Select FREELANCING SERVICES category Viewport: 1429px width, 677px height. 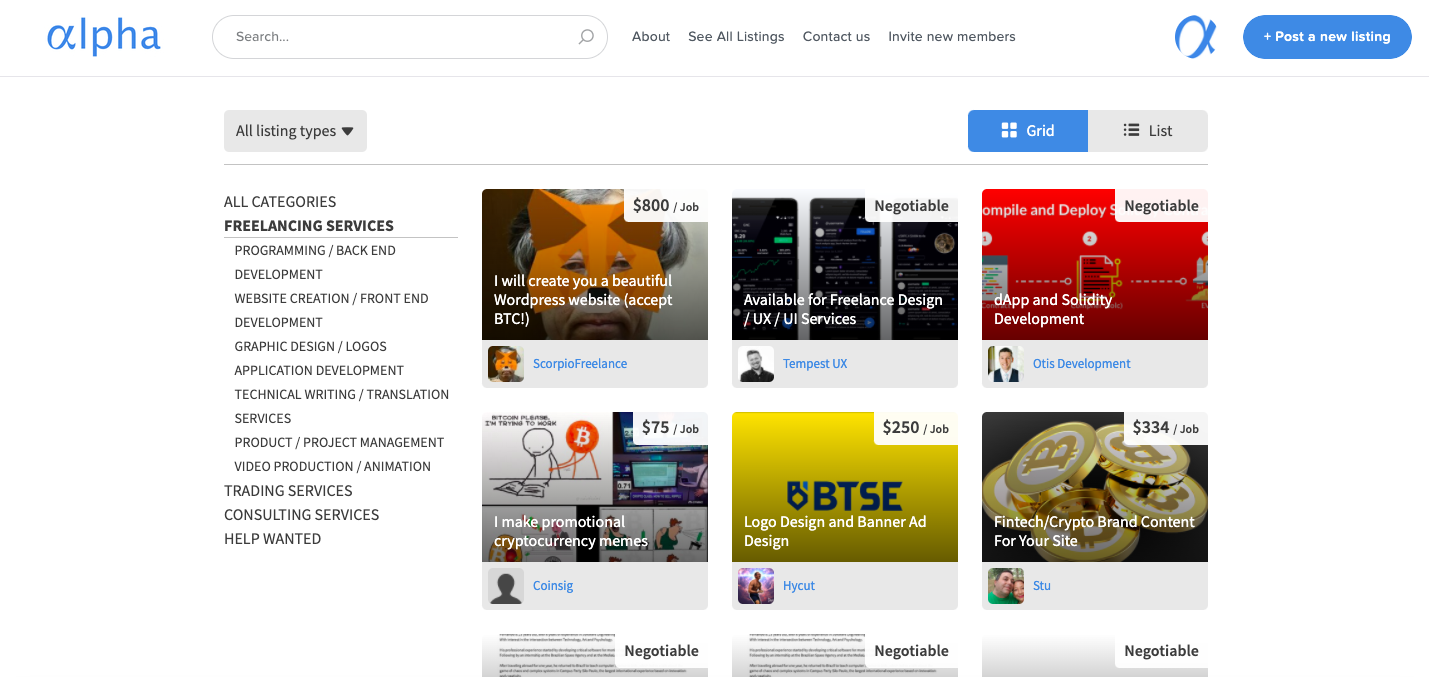click(309, 226)
